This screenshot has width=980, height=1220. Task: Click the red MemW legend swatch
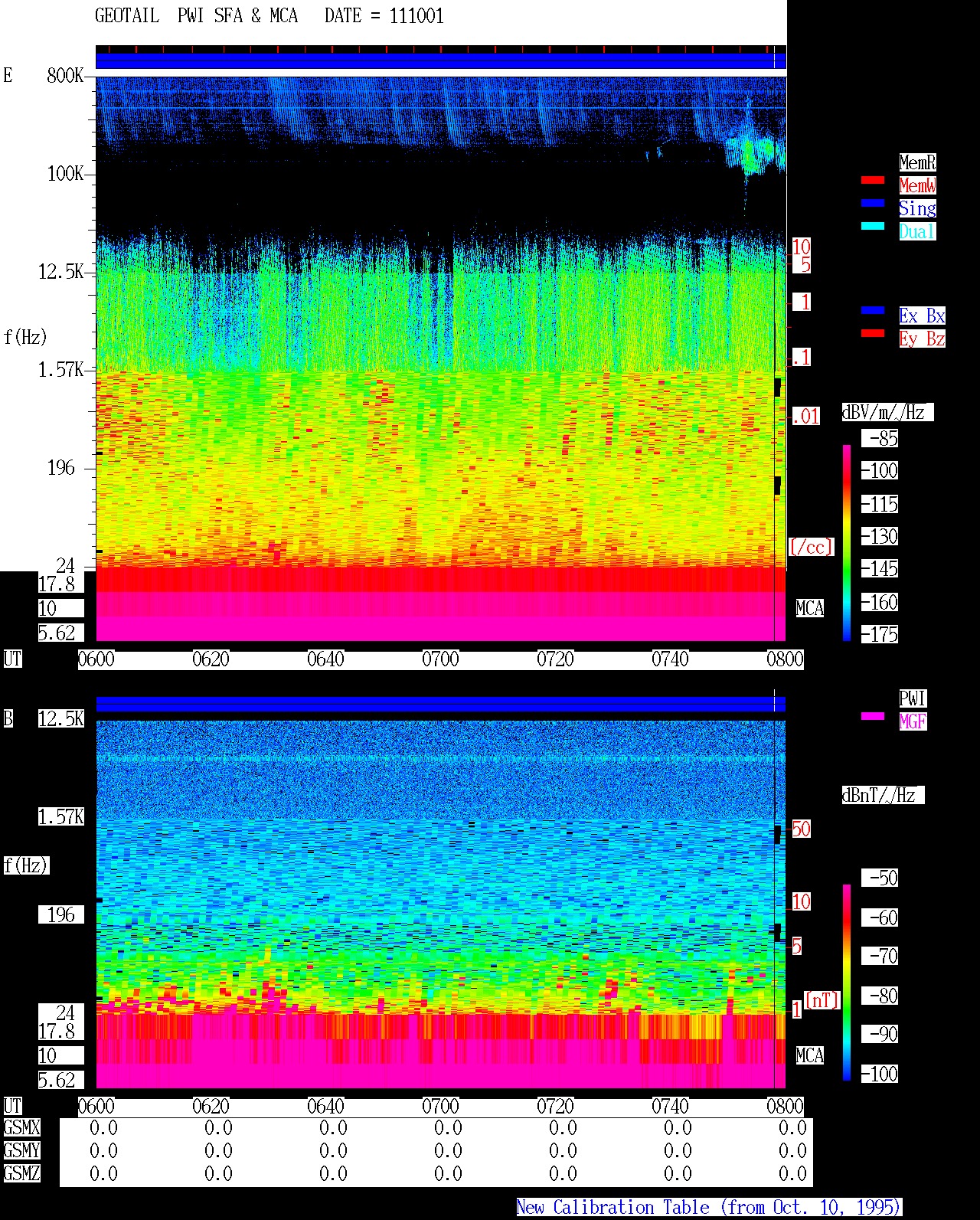(x=872, y=181)
